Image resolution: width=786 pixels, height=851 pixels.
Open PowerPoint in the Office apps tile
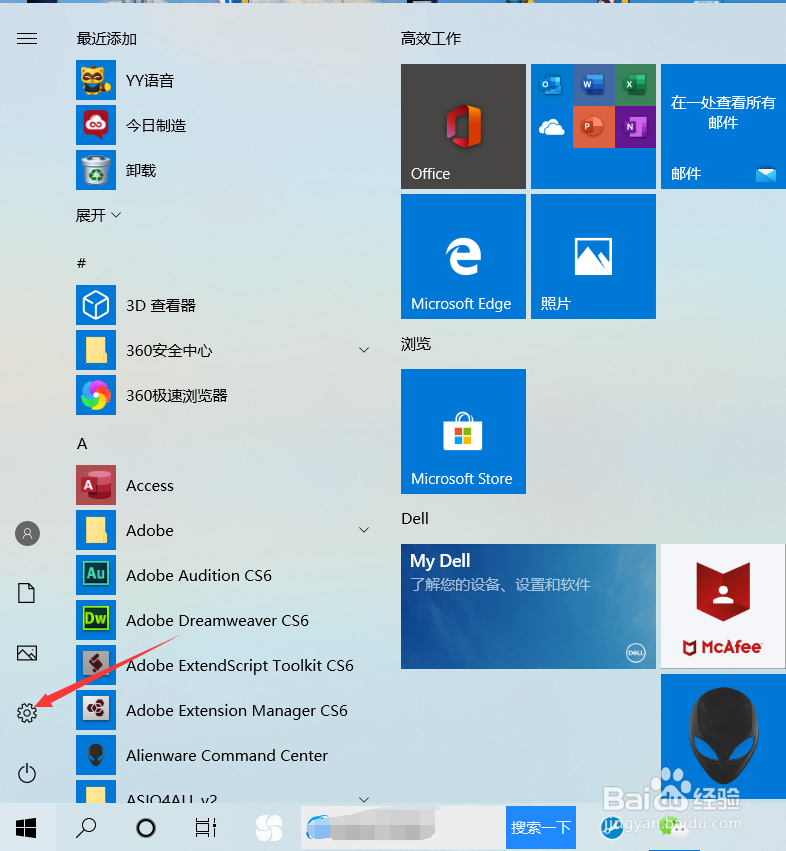593,127
